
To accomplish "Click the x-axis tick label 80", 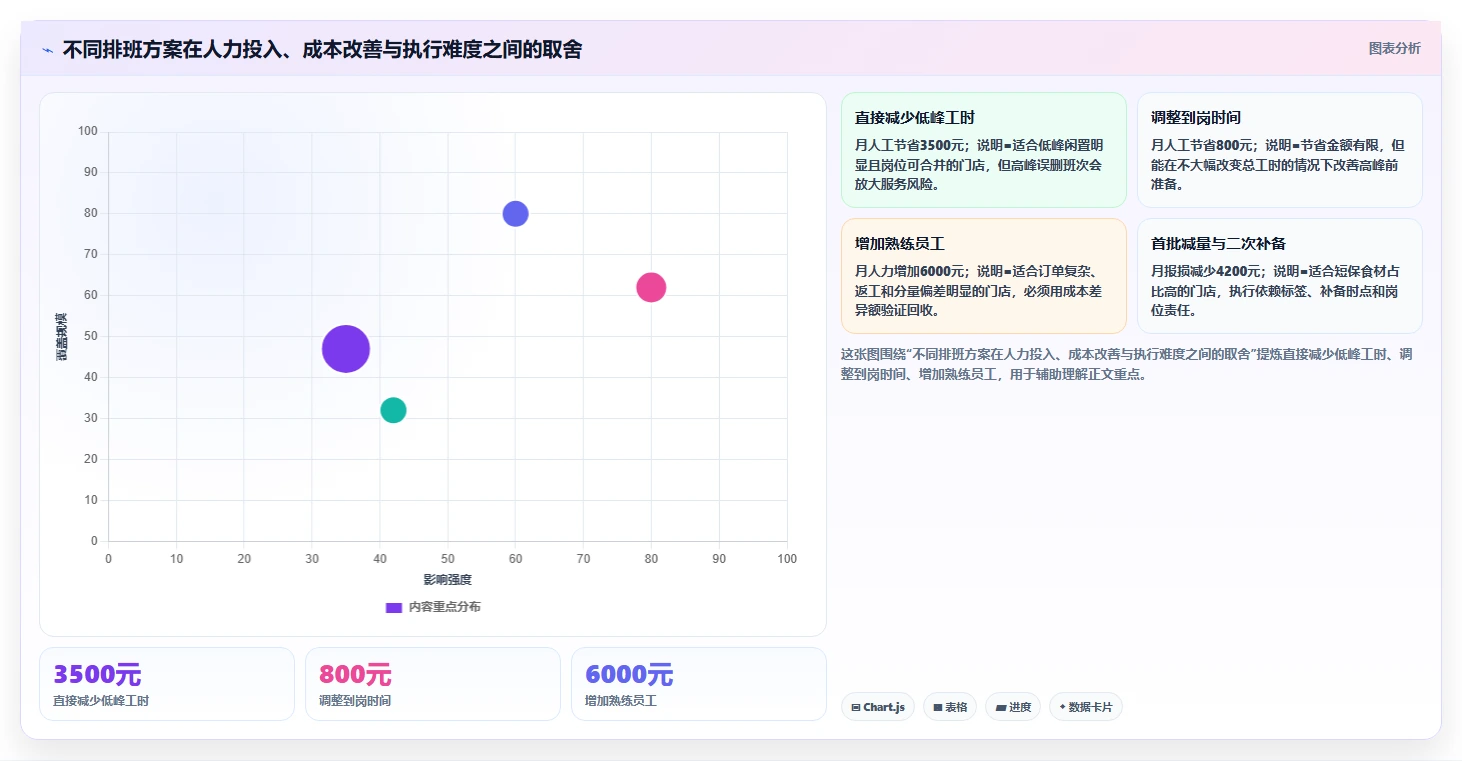I will point(651,559).
